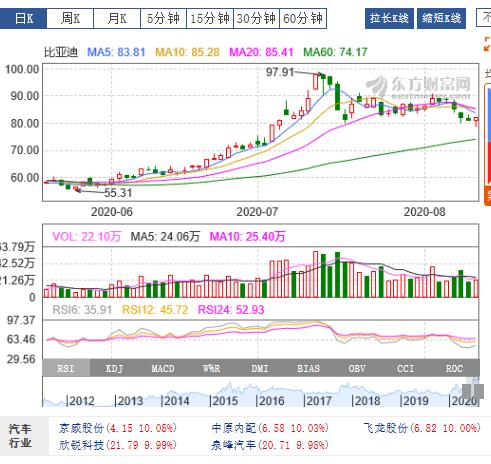491x464 pixels.
Task: Open the 60分钟 chart tab
Action: click(x=303, y=19)
